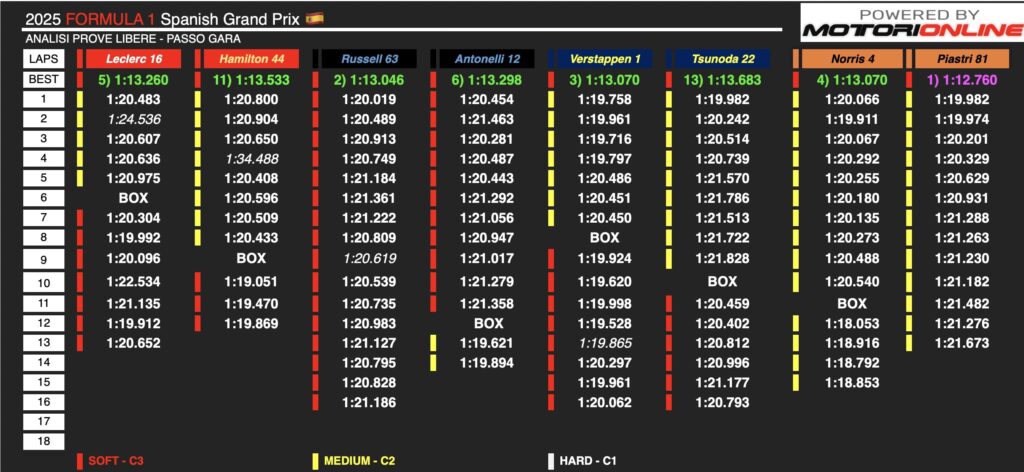This screenshot has height=472, width=1024.
Task: Click Tsunoda lap time 1:20.793
Action: pyautogui.click(x=722, y=402)
